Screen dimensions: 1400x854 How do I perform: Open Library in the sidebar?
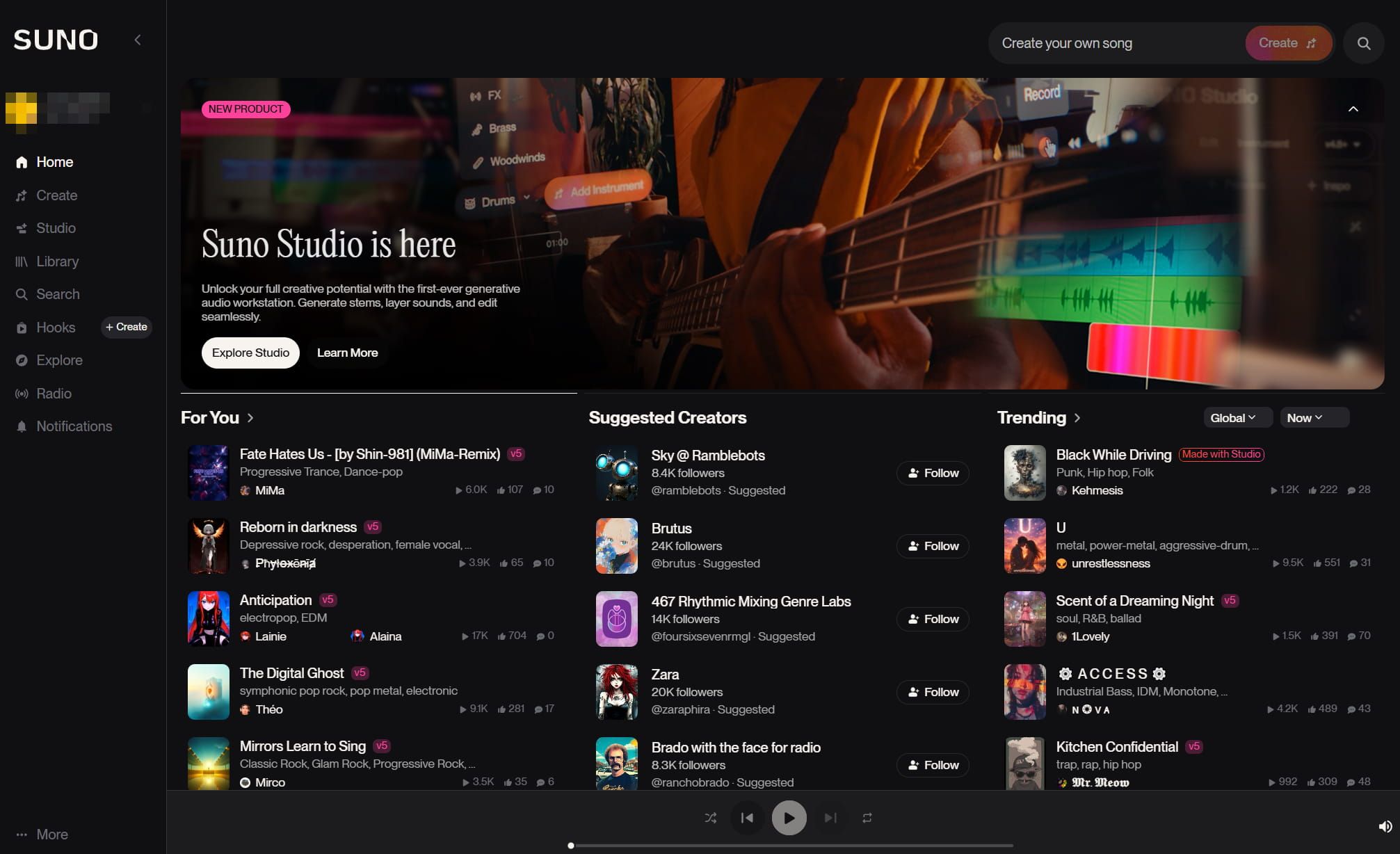[x=57, y=261]
